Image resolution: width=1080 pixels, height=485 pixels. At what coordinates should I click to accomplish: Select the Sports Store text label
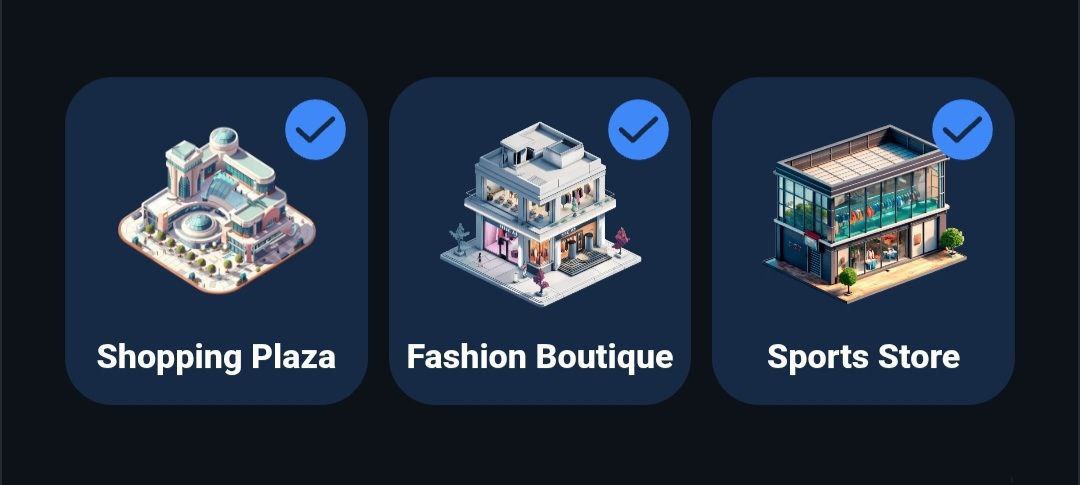point(864,357)
